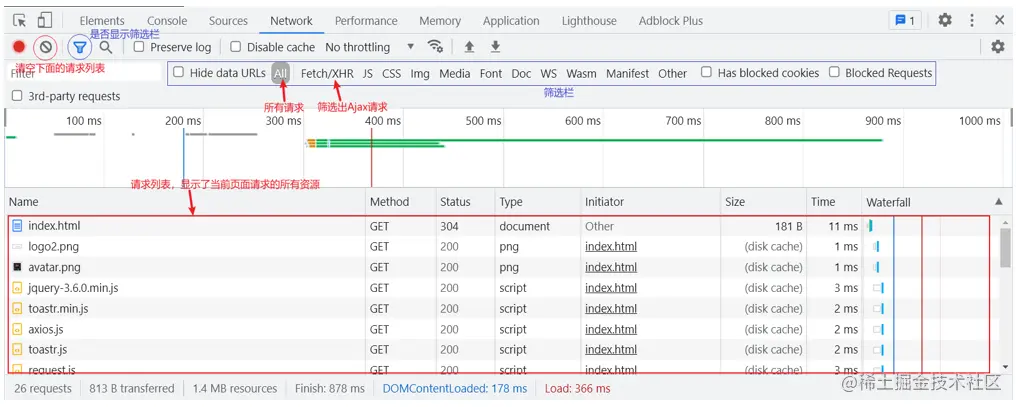Open network panel settings gear

(x=998, y=47)
